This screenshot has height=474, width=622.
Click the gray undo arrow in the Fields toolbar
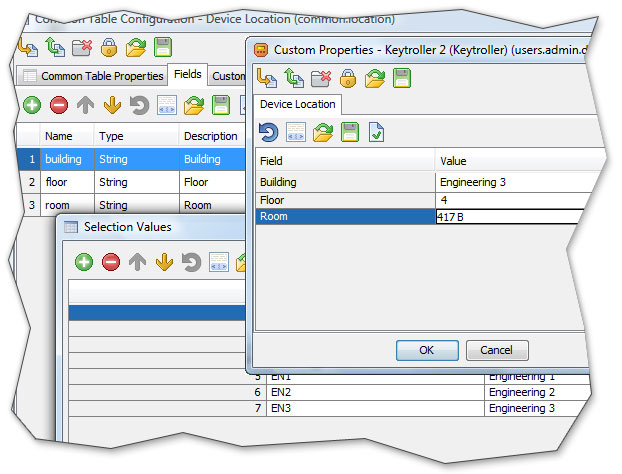139,105
